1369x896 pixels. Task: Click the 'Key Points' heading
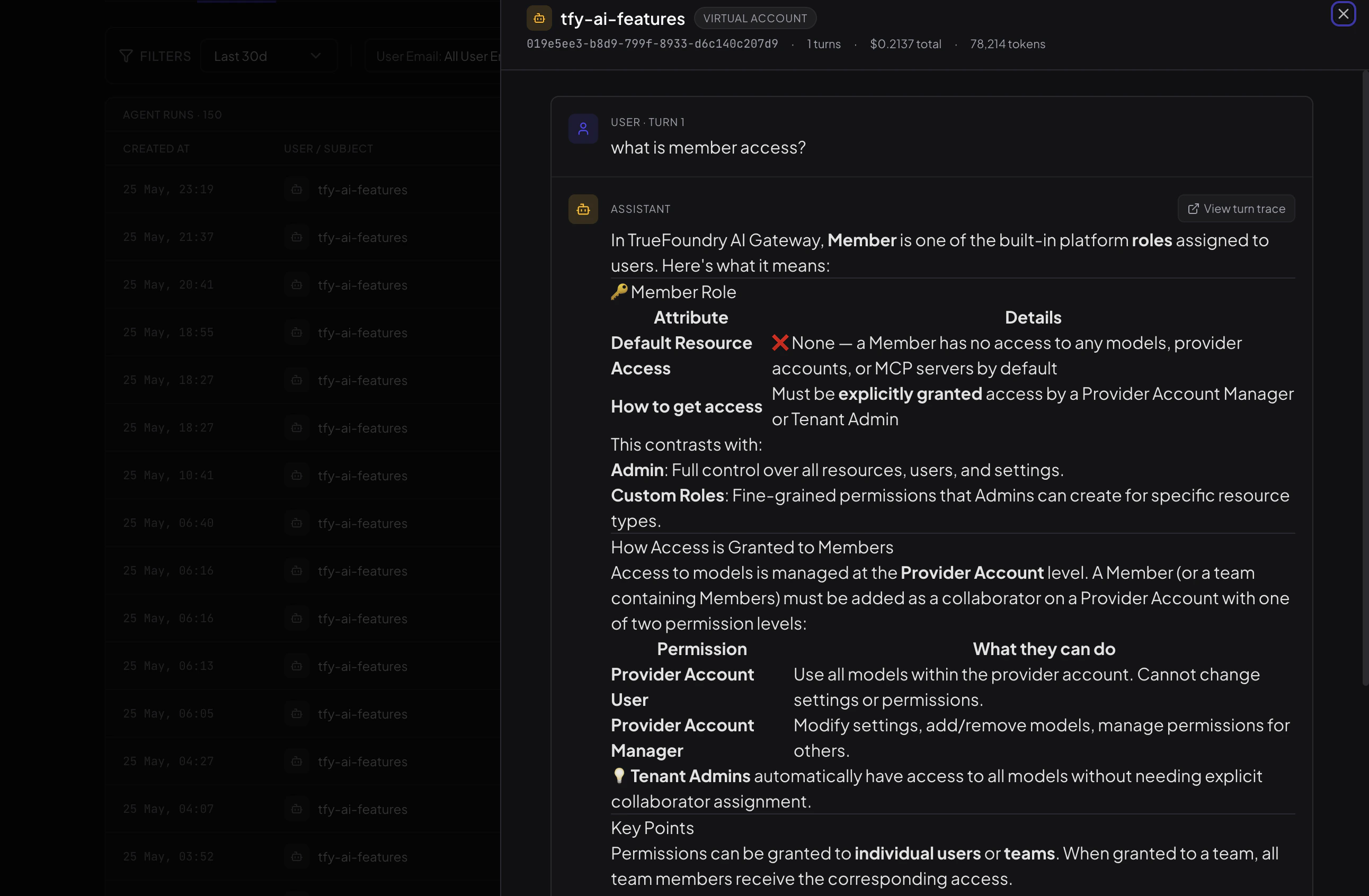pos(652,828)
